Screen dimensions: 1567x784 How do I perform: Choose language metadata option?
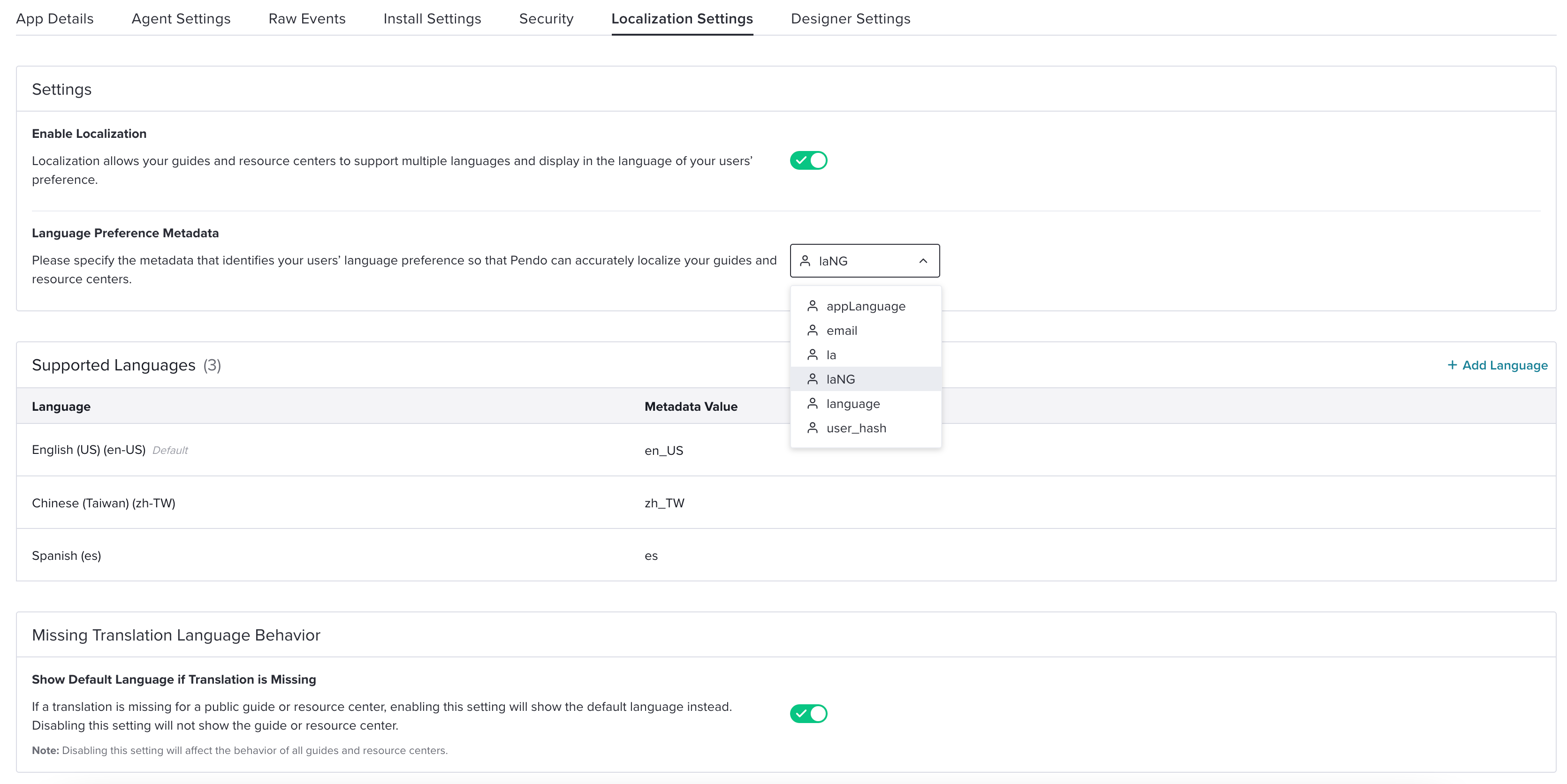point(866,404)
